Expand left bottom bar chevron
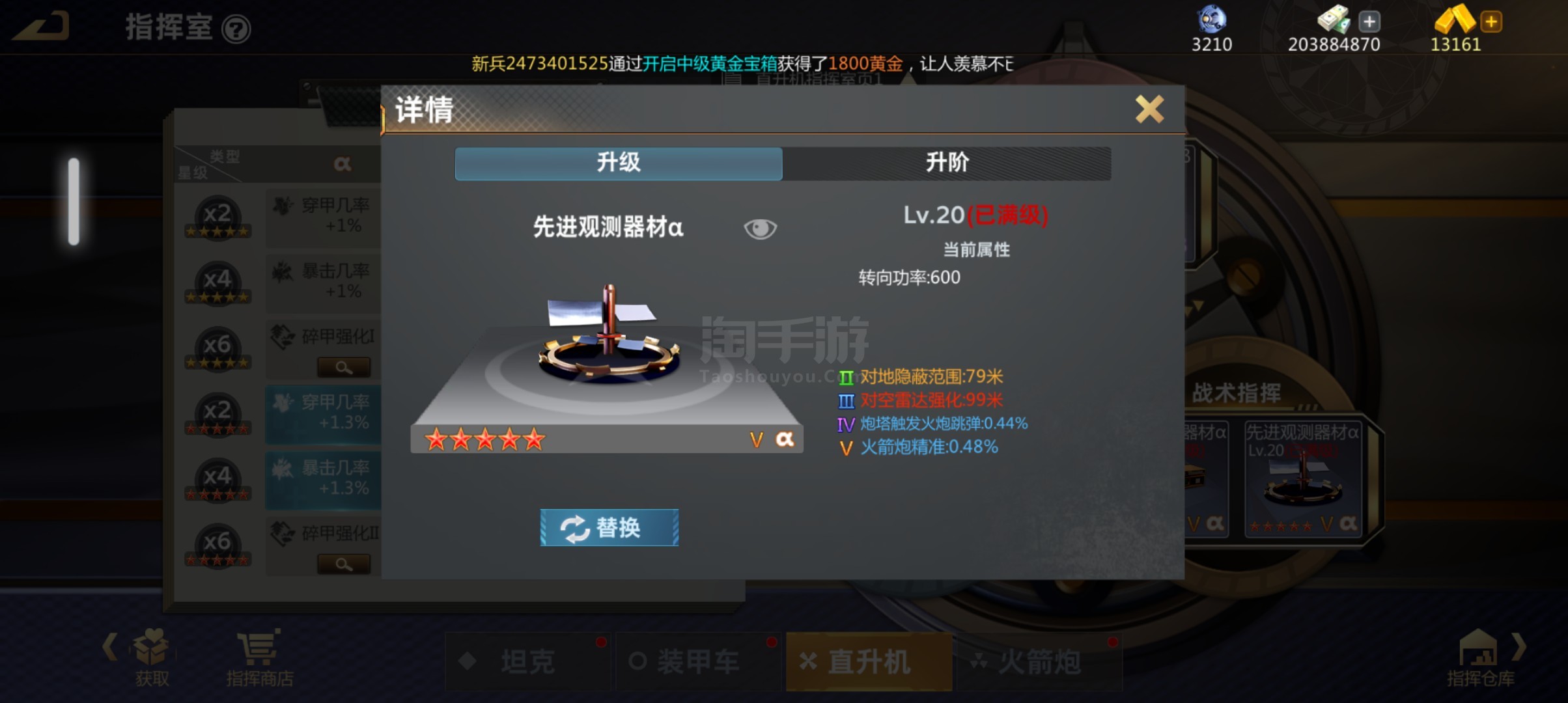This screenshot has width=1568, height=703. pyautogui.click(x=110, y=647)
